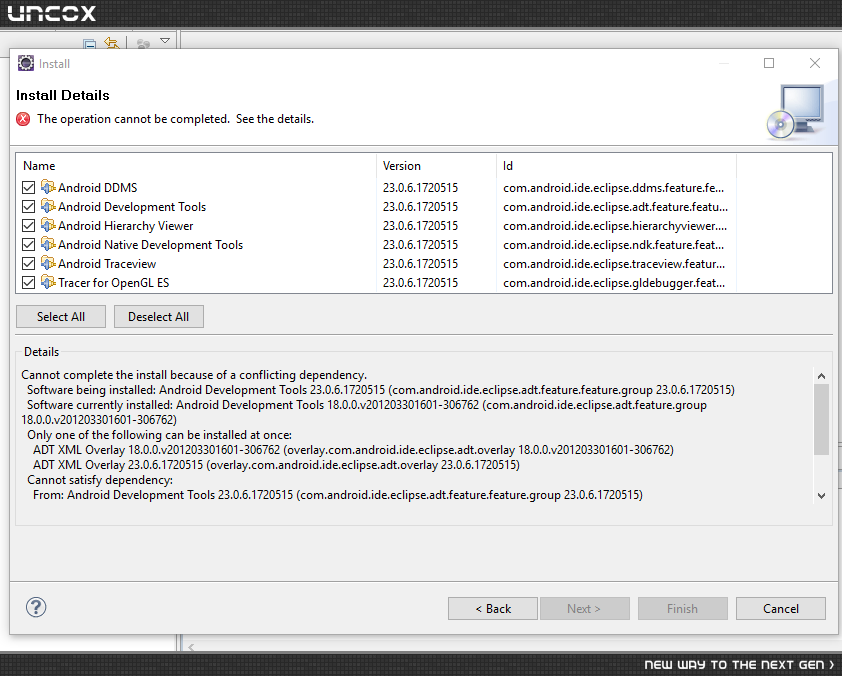Click the version cell in Tracer for OpenGL ES row

420,283
